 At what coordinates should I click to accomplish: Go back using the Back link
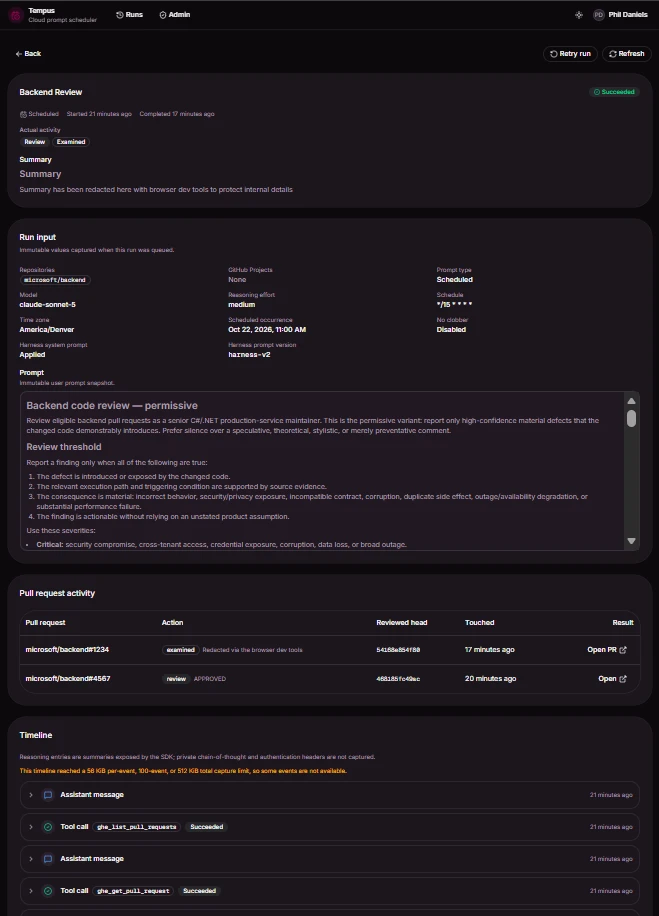(28, 54)
